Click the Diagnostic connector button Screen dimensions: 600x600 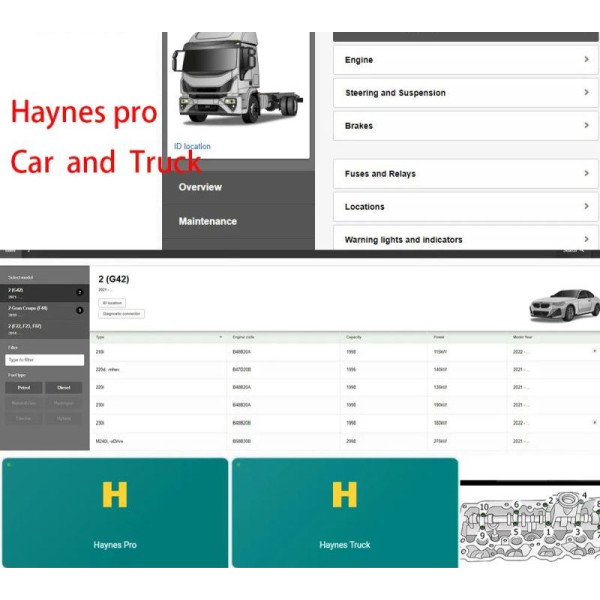(122, 314)
